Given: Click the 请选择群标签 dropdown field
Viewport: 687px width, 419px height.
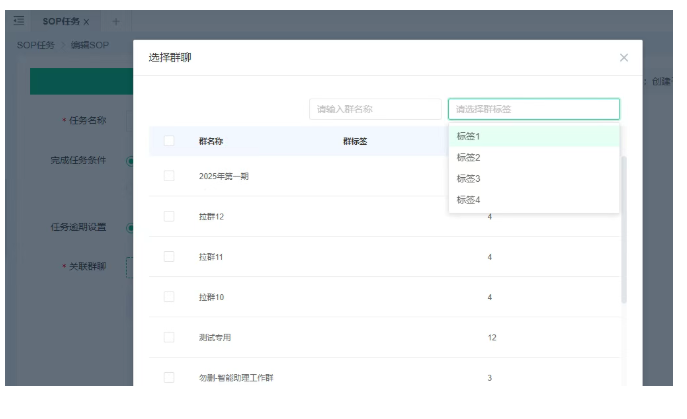Looking at the screenshot, I should tap(534, 109).
